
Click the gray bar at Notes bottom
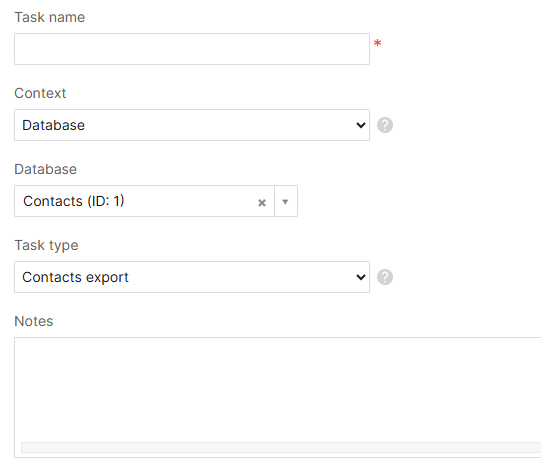[281, 447]
